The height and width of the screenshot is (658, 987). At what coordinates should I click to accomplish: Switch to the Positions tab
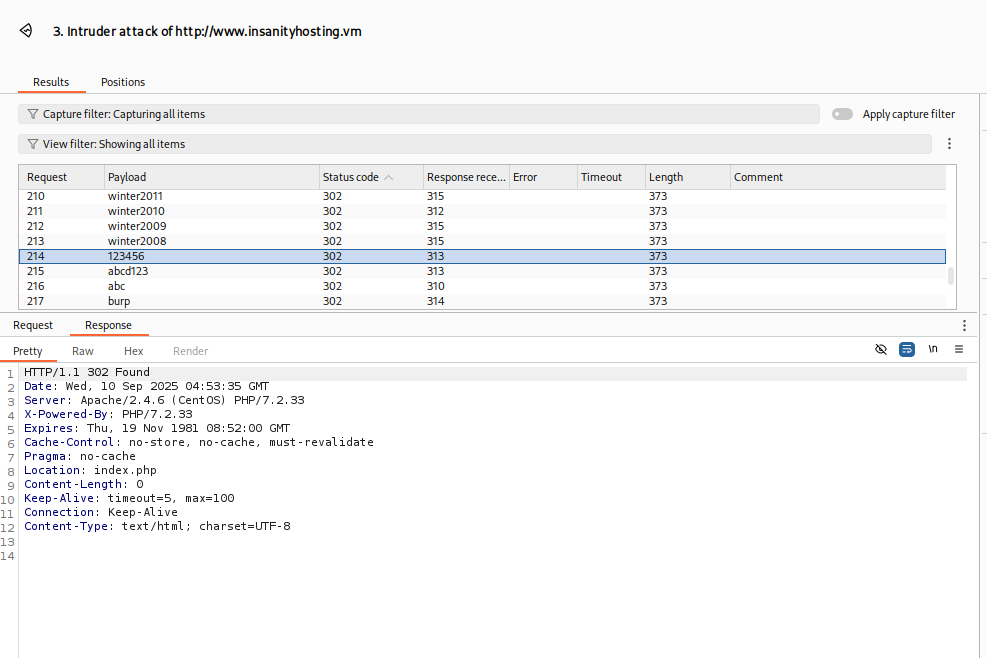123,82
